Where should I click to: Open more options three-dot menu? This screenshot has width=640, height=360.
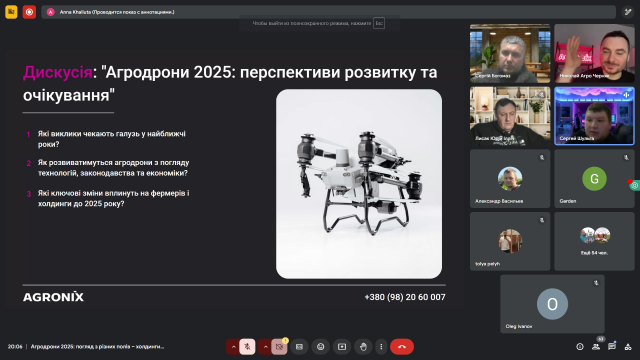tap(381, 347)
